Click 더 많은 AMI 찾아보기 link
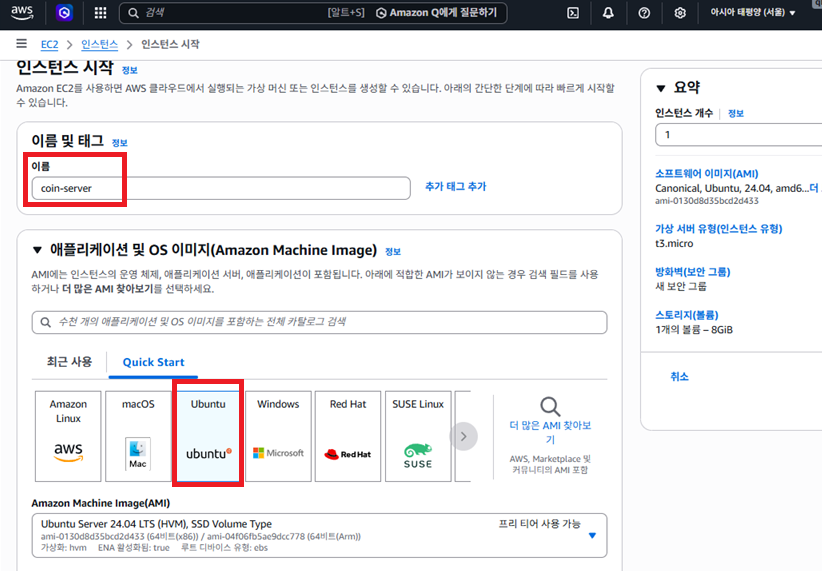 coord(550,432)
